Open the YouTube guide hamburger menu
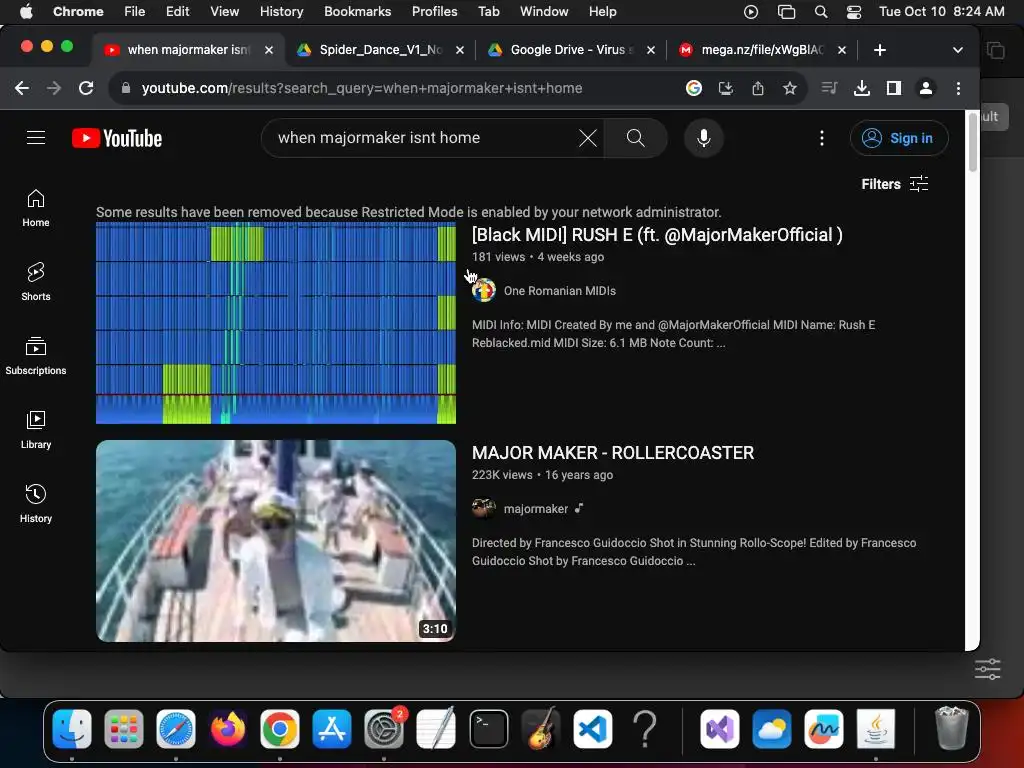This screenshot has height=768, width=1024. [x=36, y=138]
